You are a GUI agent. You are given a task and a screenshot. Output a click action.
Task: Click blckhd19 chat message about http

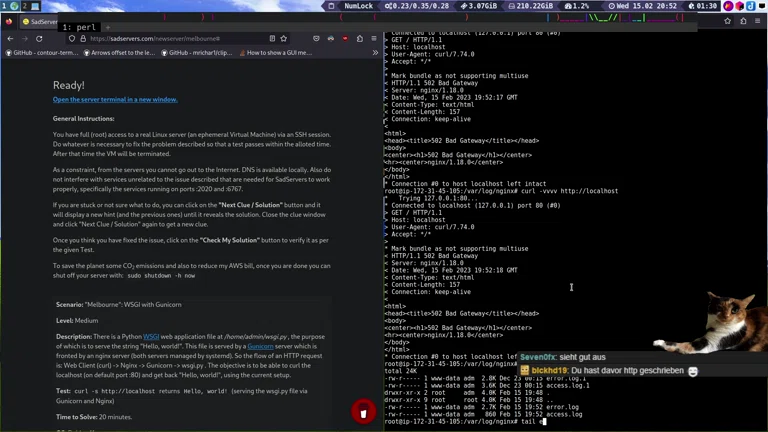click(x=609, y=371)
